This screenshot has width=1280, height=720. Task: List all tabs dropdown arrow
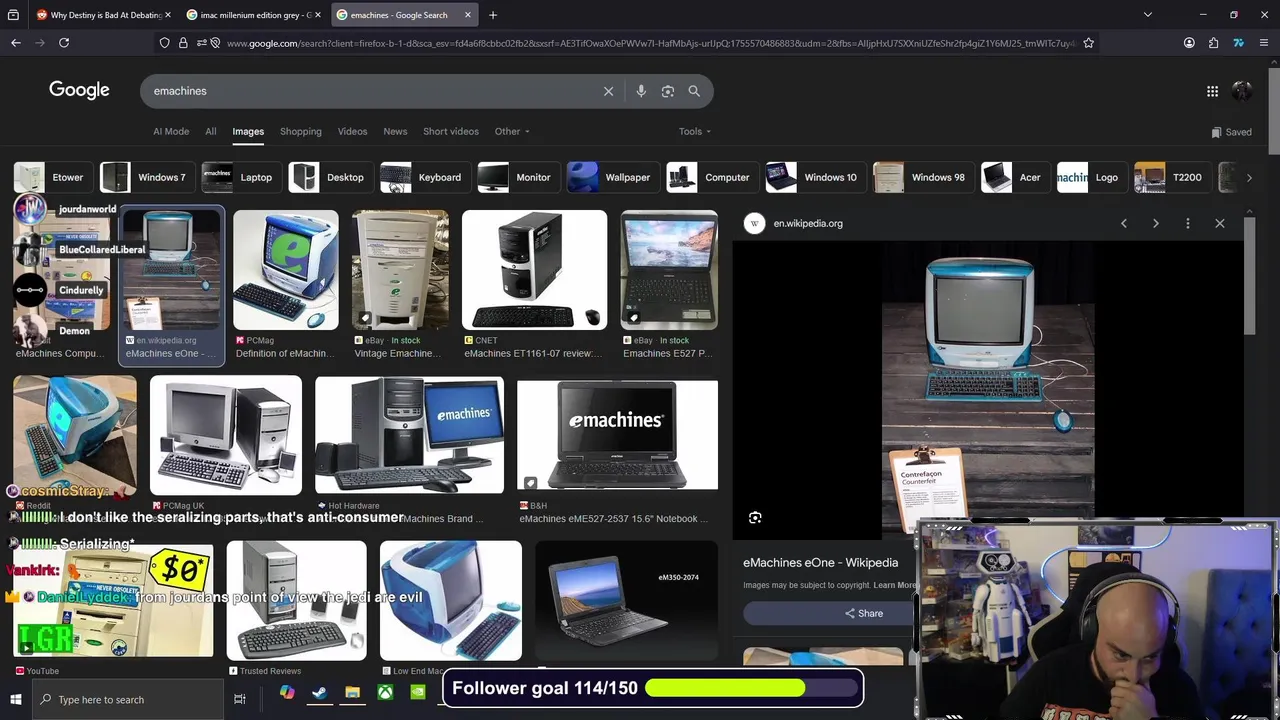[1148, 15]
